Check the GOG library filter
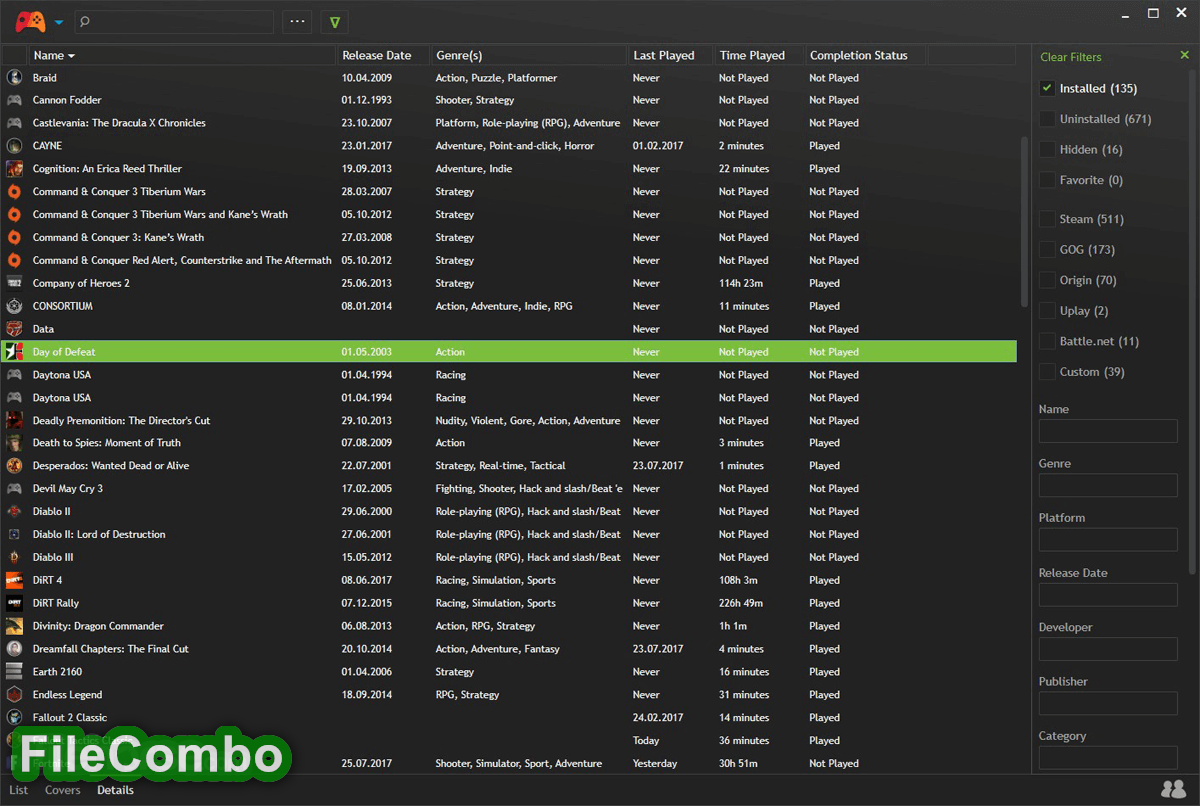This screenshot has width=1200, height=806. 1047,249
